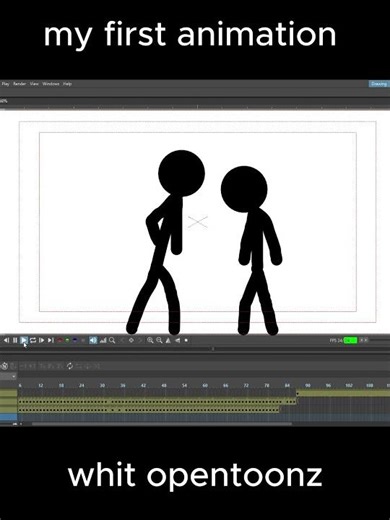Click frame 42 on the timeline ruler
390x520 pixels.
coord(143,385)
